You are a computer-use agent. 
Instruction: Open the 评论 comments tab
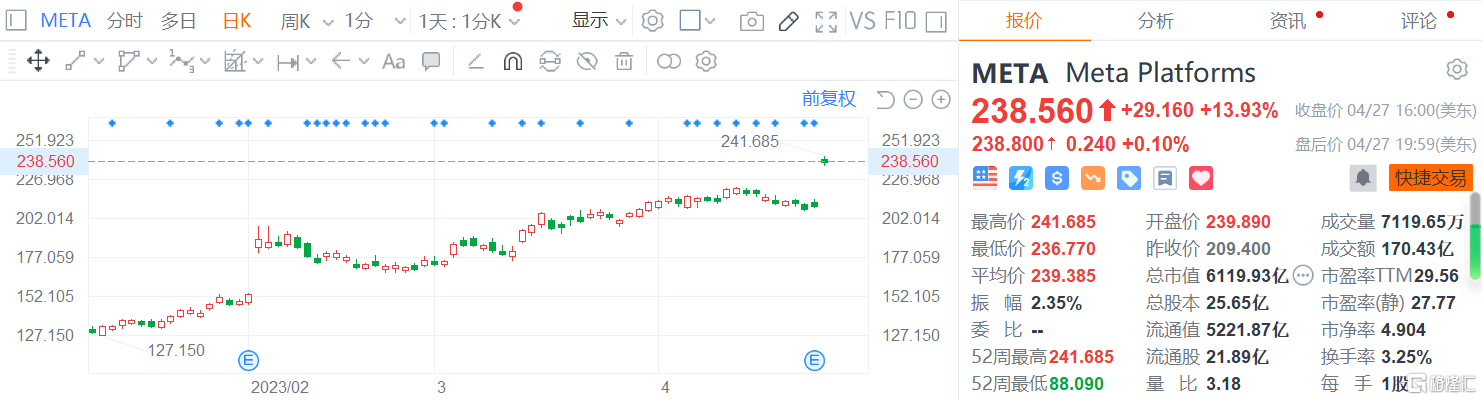tap(1418, 21)
